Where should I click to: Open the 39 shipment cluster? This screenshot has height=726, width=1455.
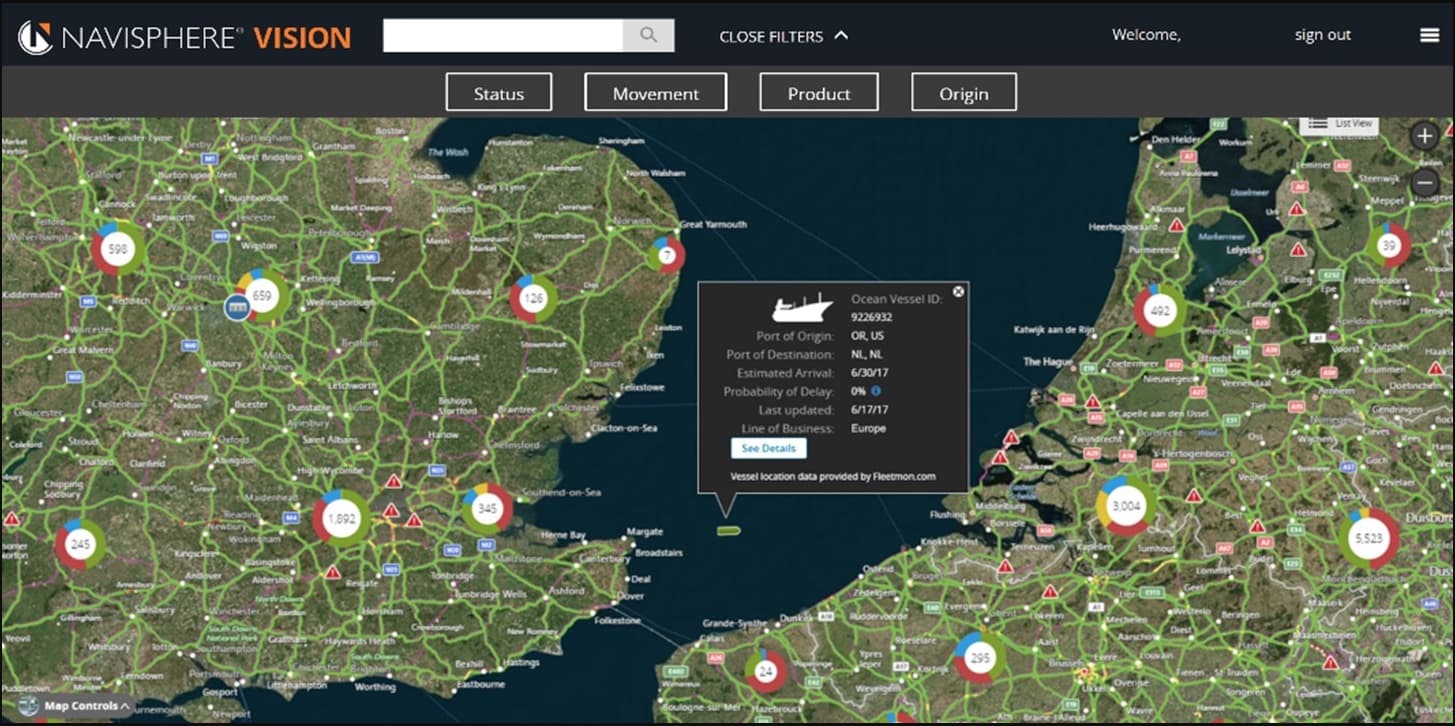coord(1388,245)
